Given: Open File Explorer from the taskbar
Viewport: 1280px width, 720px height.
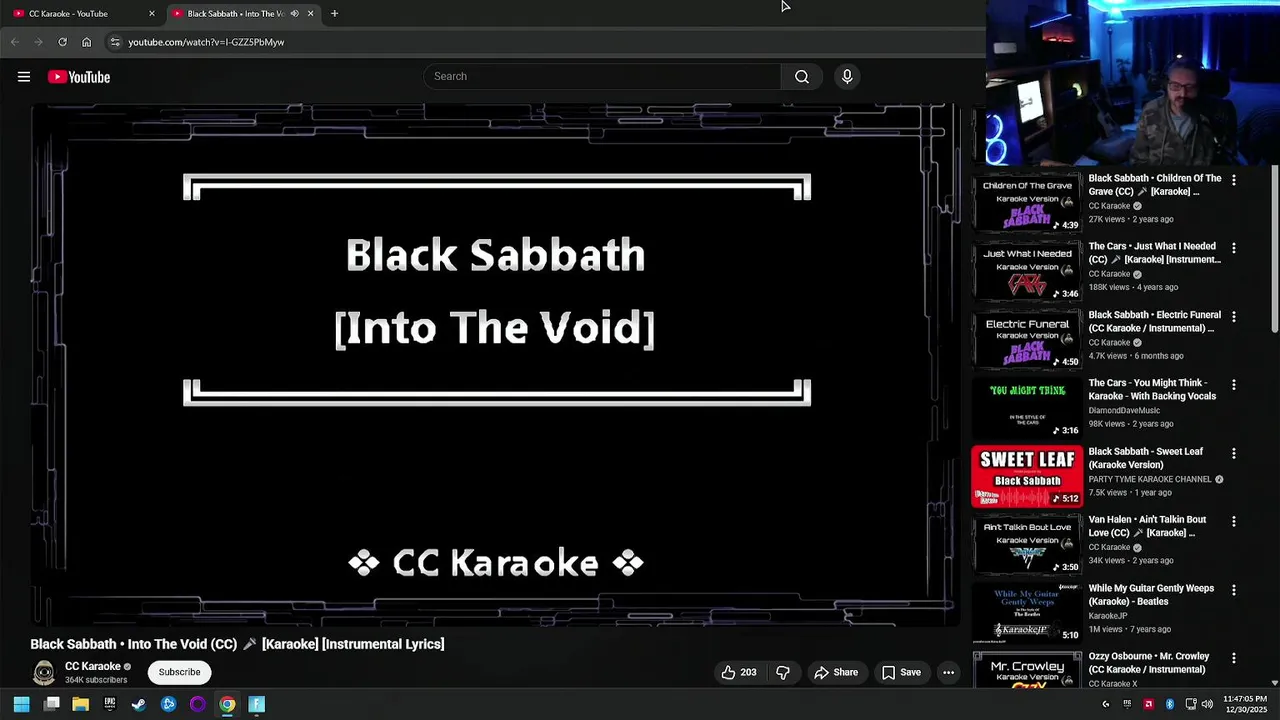Looking at the screenshot, I should click(x=81, y=704).
